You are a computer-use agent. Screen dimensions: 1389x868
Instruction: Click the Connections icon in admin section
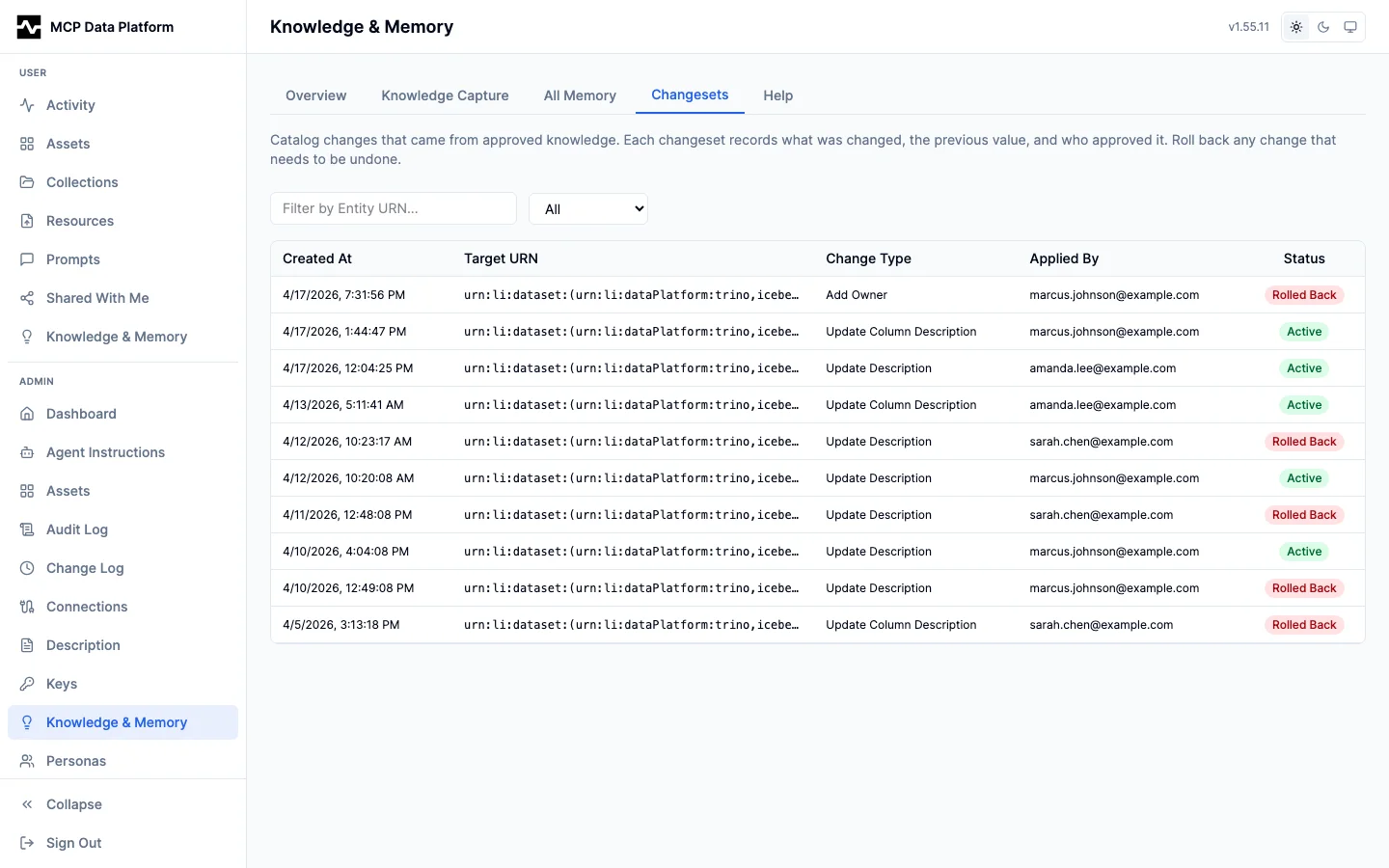pos(27,607)
